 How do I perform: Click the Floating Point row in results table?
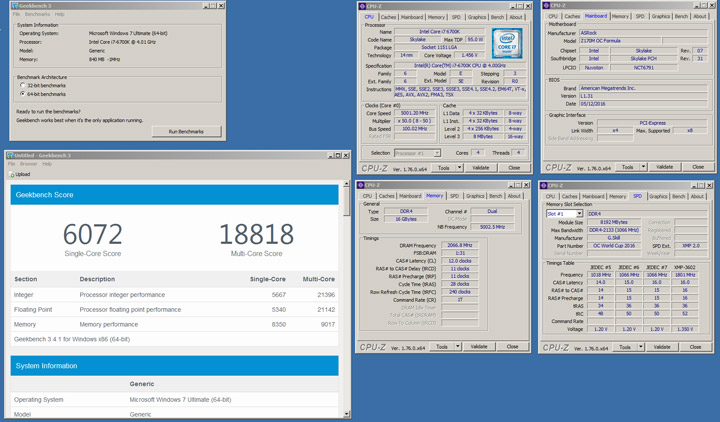click(174, 309)
